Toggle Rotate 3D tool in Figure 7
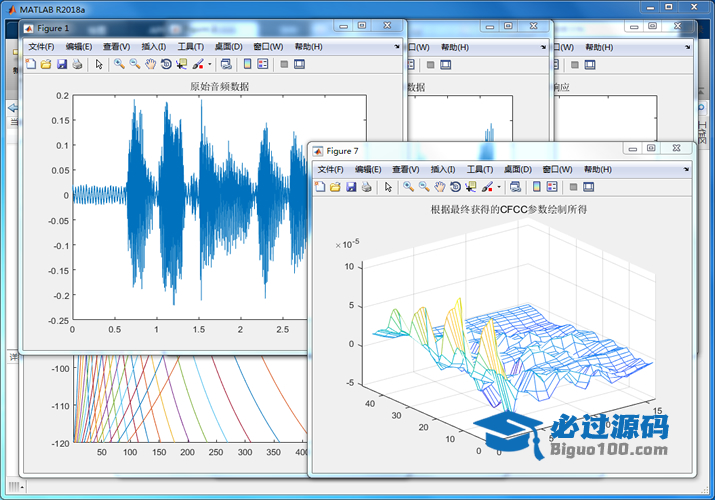This screenshot has height=500, width=715. [x=455, y=187]
